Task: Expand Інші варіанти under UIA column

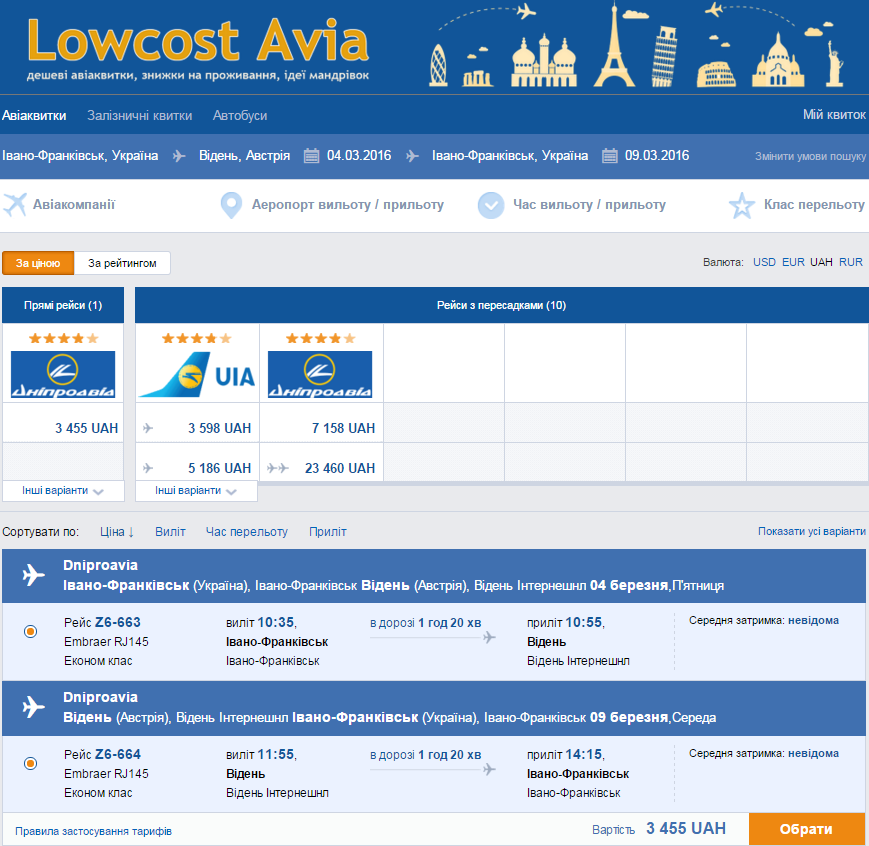Action: point(196,491)
